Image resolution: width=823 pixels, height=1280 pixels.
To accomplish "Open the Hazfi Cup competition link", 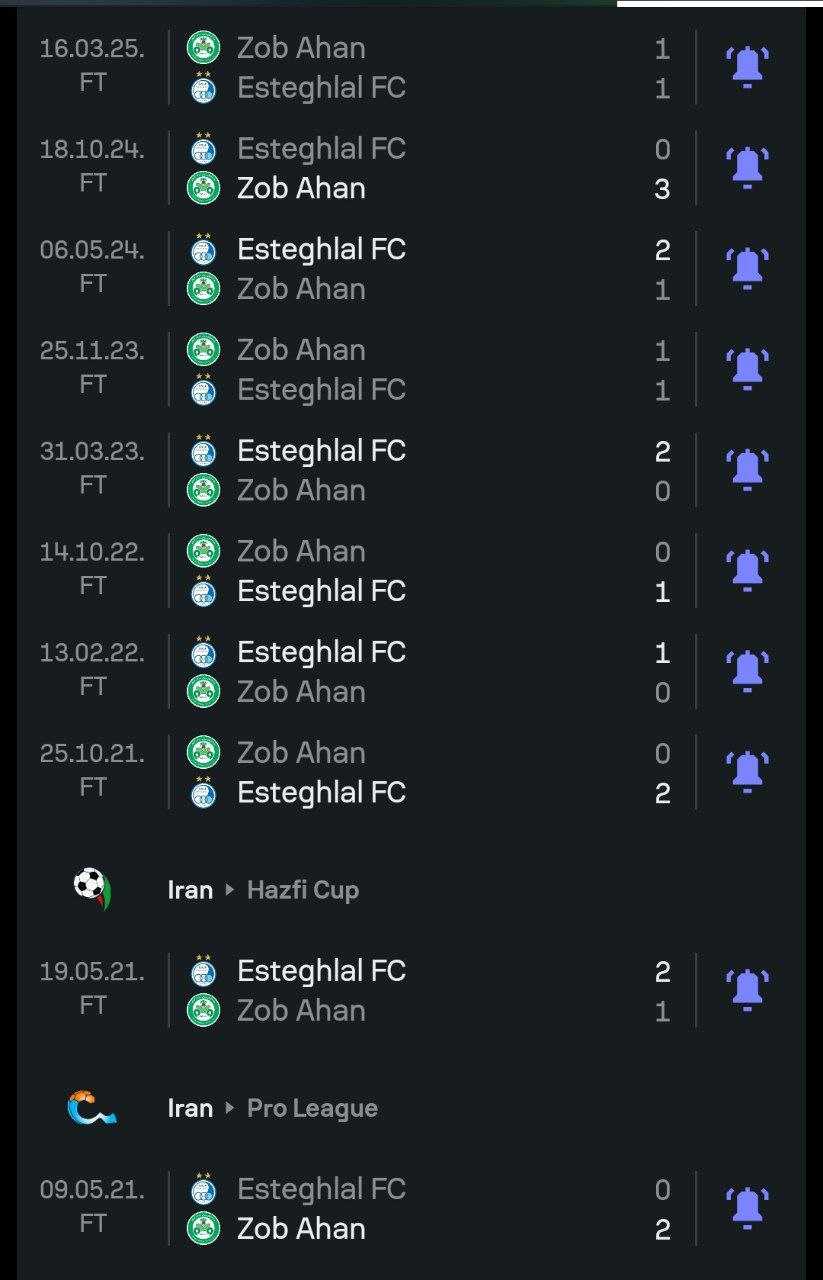I will 303,890.
